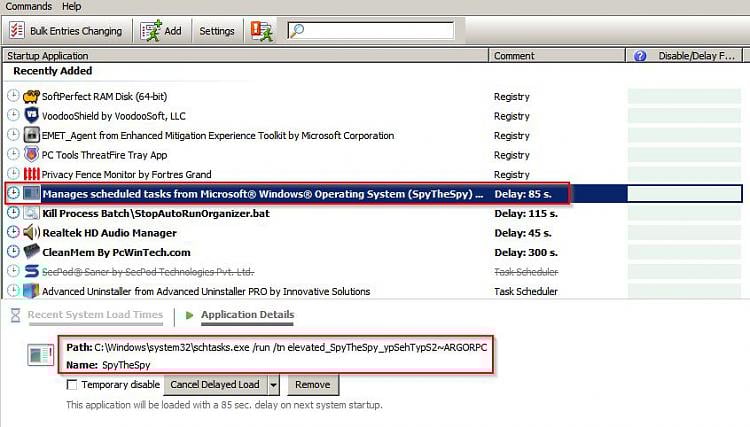This screenshot has height=427, width=750.
Task: Select Advanced Uninstaller PRO startup entry
Action: 206,292
